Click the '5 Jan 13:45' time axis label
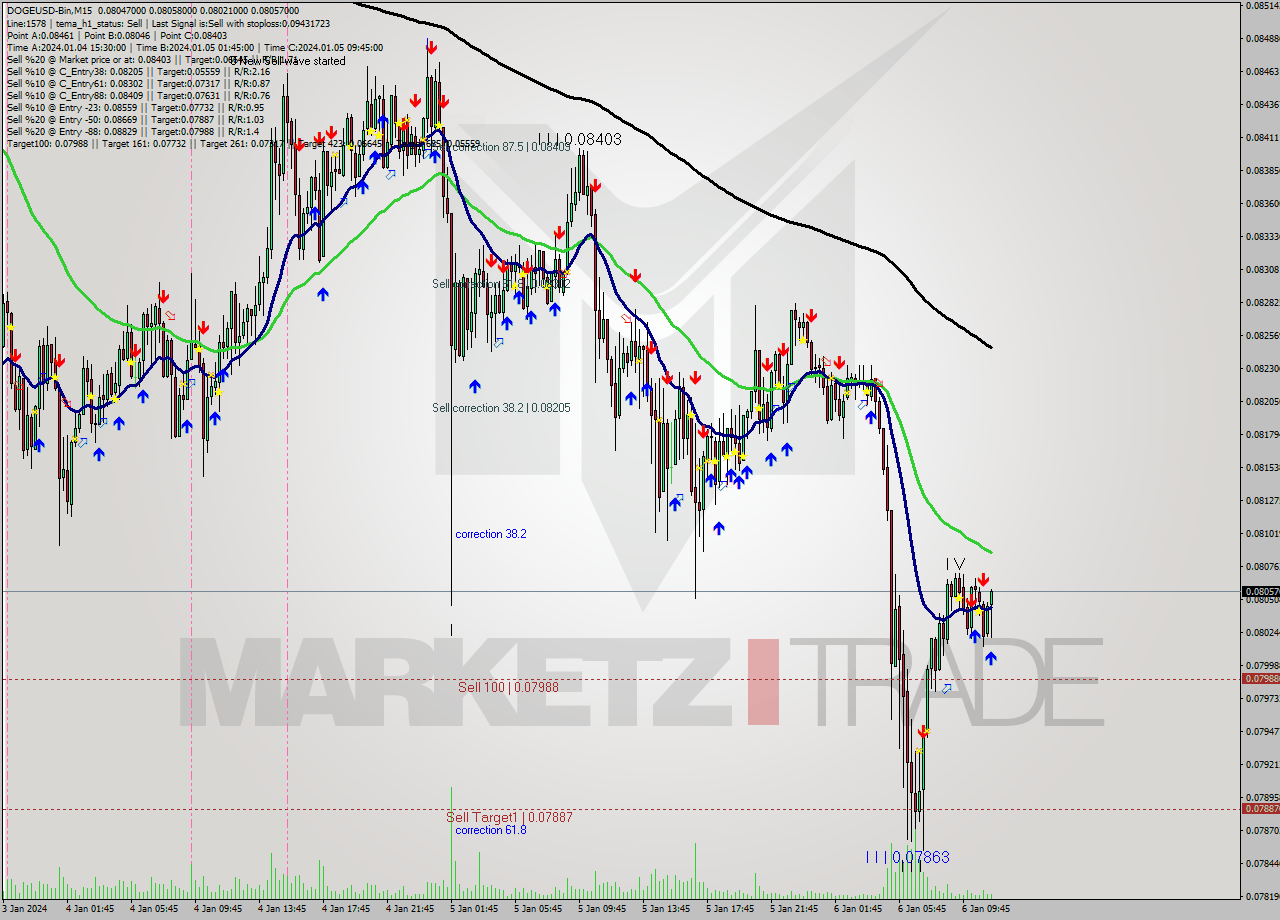Viewport: 1280px width, 920px height. (x=665, y=909)
